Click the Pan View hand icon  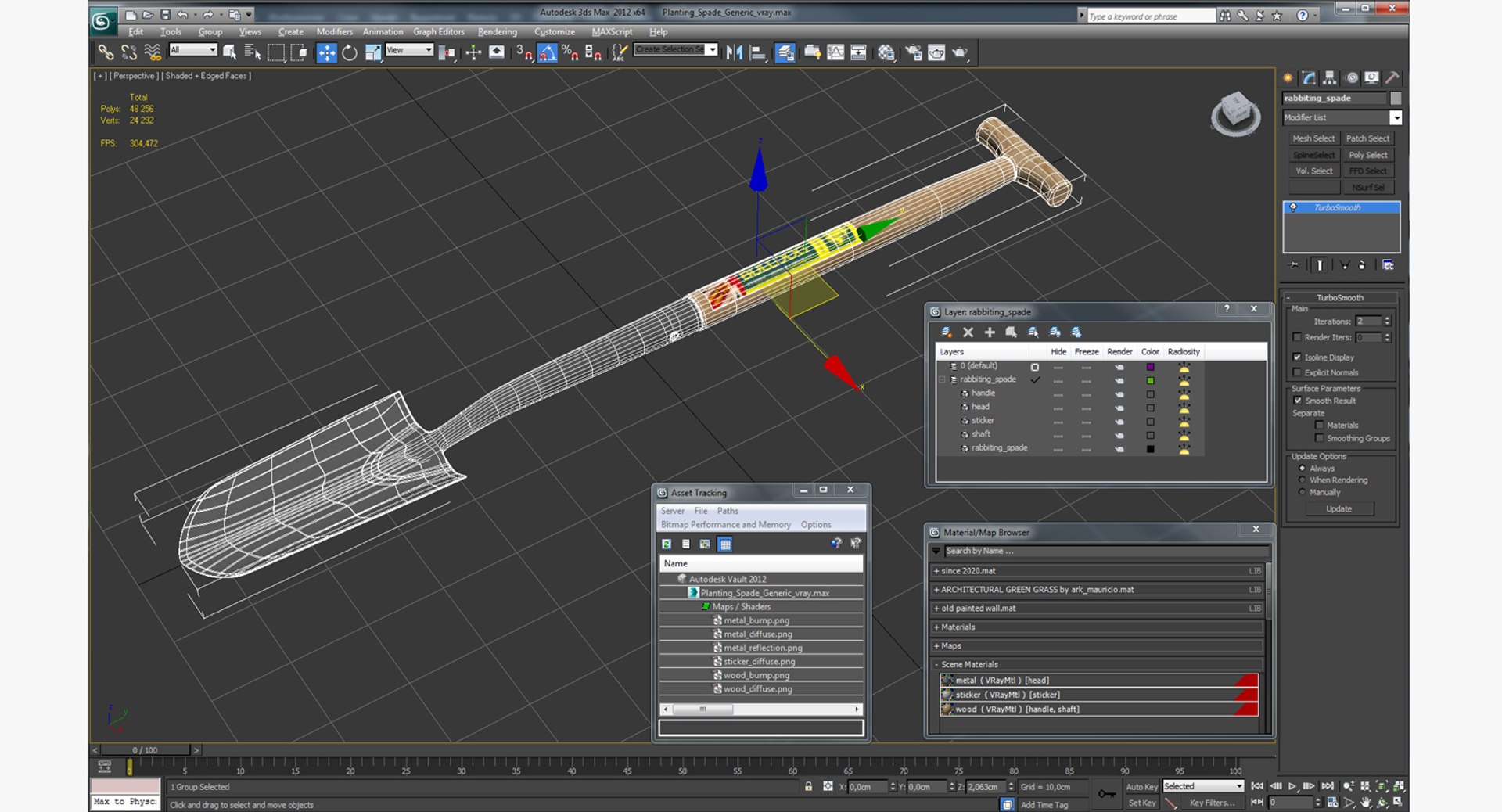point(1366,803)
